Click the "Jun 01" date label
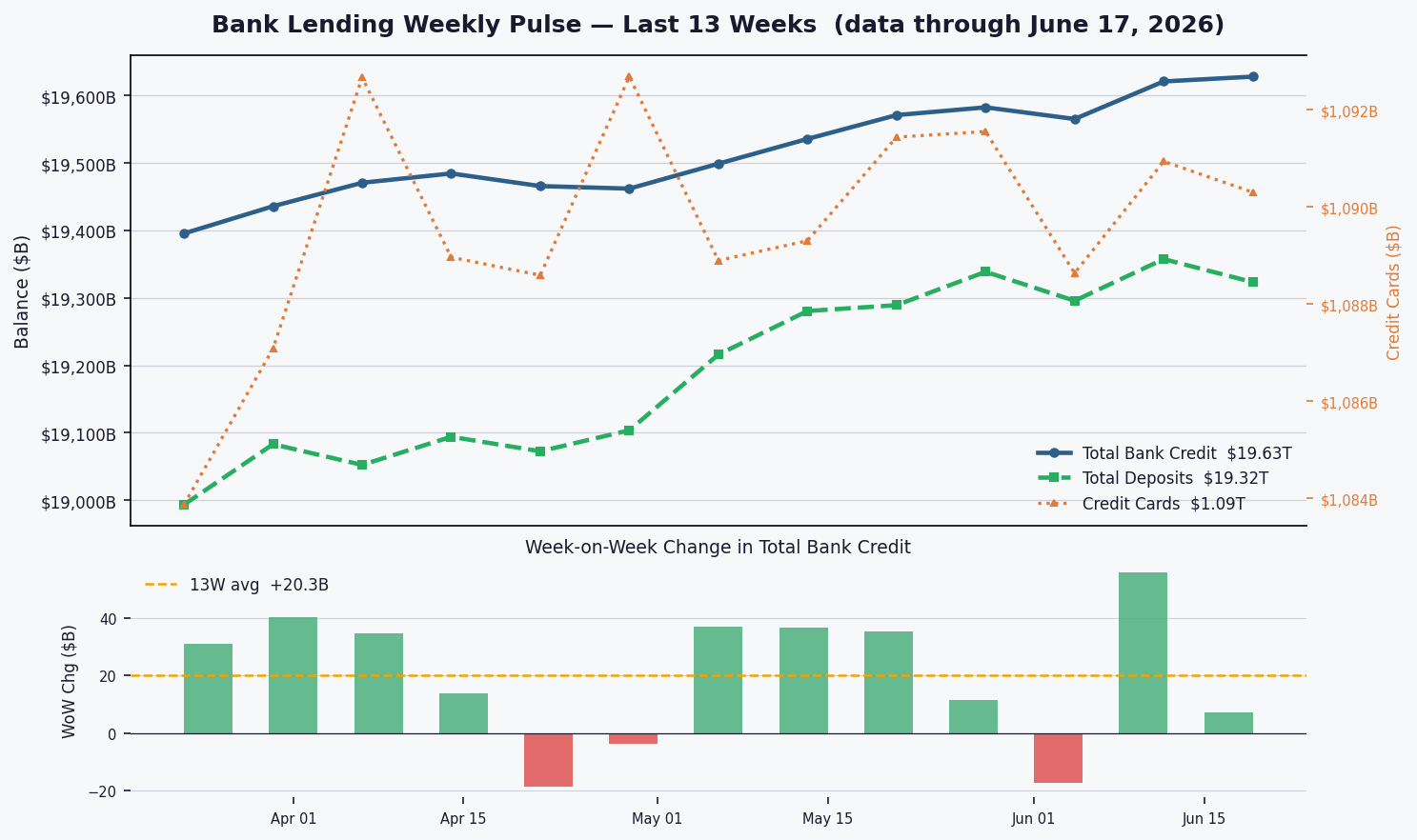Image resolution: width=1417 pixels, height=840 pixels. click(1034, 819)
